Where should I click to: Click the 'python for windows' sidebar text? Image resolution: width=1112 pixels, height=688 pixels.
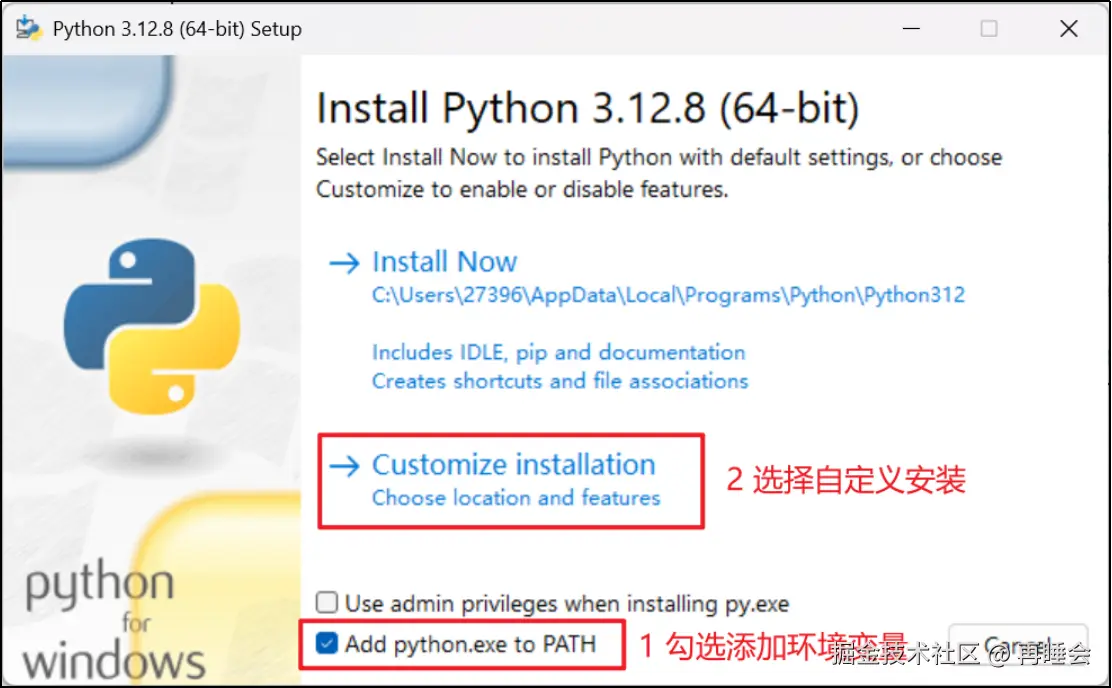point(113,621)
